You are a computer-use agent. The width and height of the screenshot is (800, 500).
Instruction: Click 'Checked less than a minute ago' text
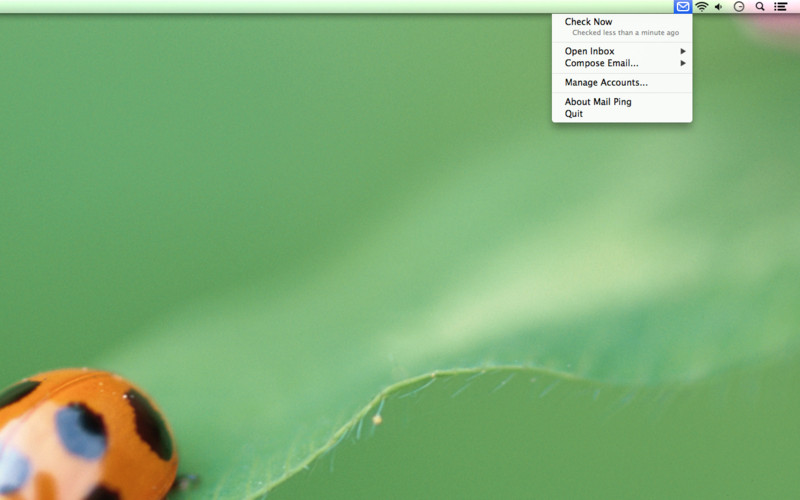click(x=626, y=33)
